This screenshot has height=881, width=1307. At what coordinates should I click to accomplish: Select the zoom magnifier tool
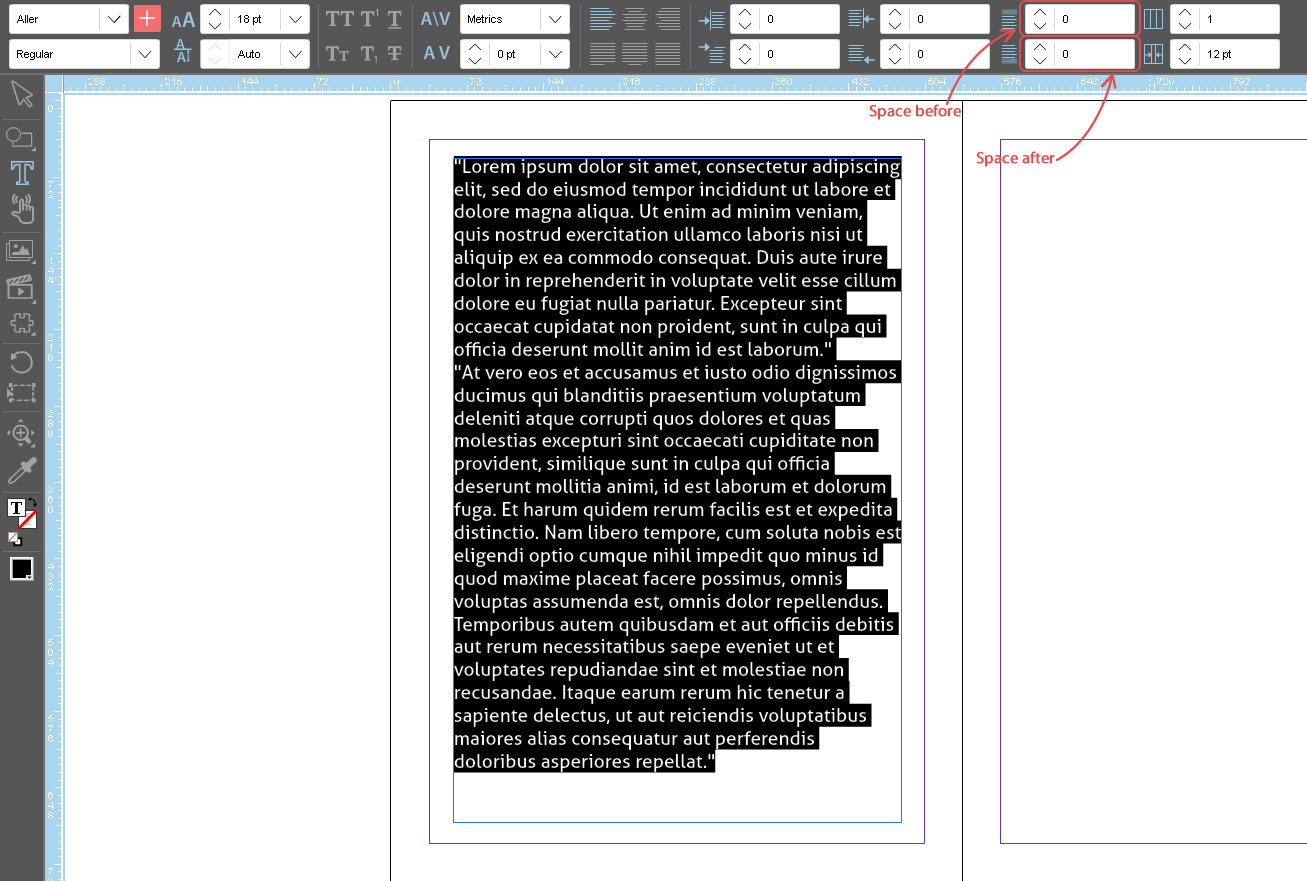pyautogui.click(x=21, y=434)
